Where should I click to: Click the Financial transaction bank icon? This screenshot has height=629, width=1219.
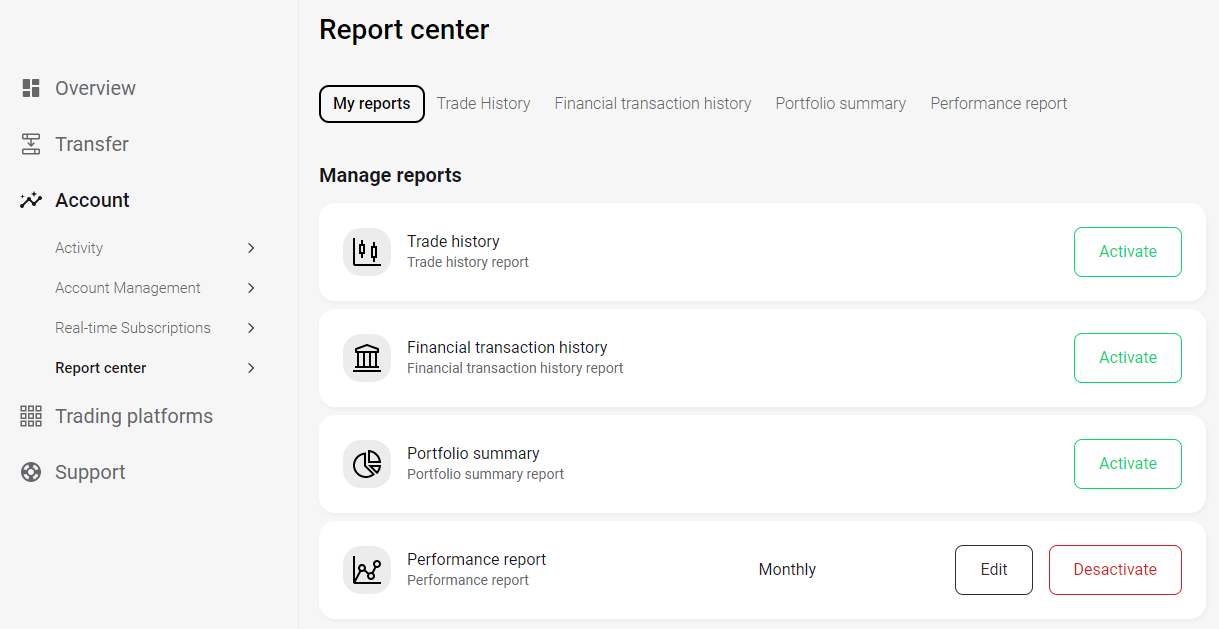pos(367,358)
